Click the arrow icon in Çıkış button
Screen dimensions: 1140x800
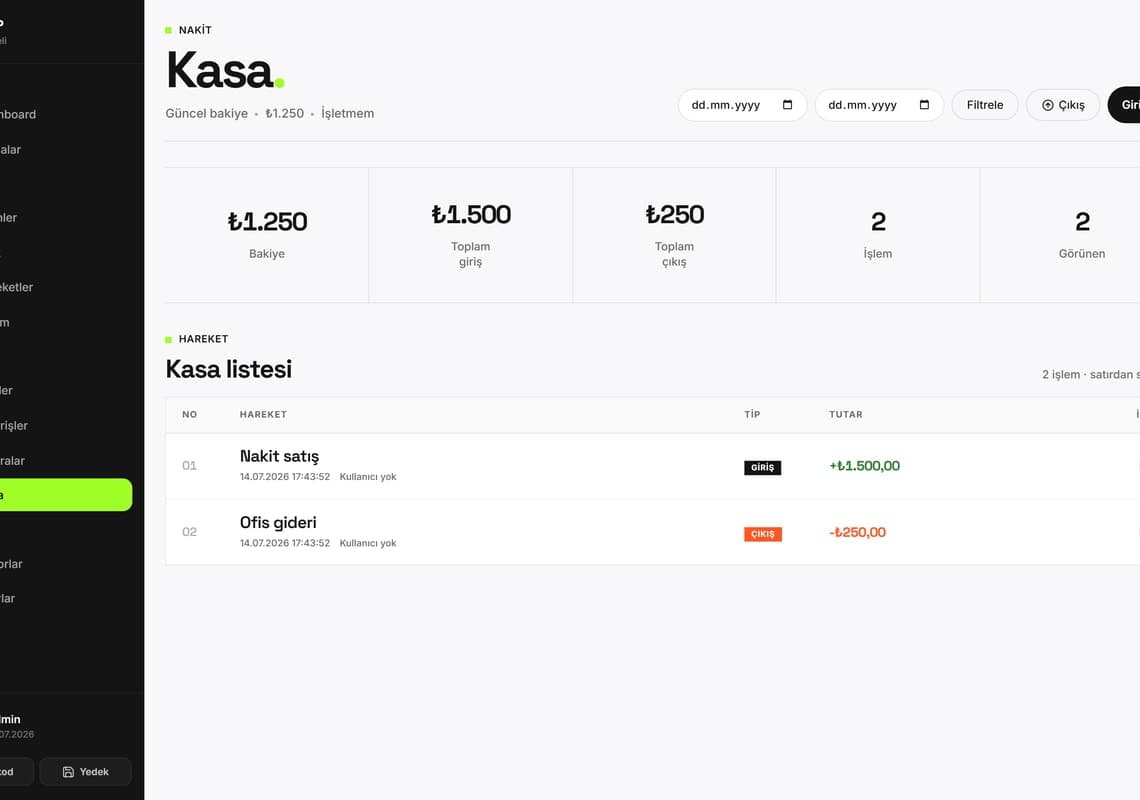(1048, 105)
